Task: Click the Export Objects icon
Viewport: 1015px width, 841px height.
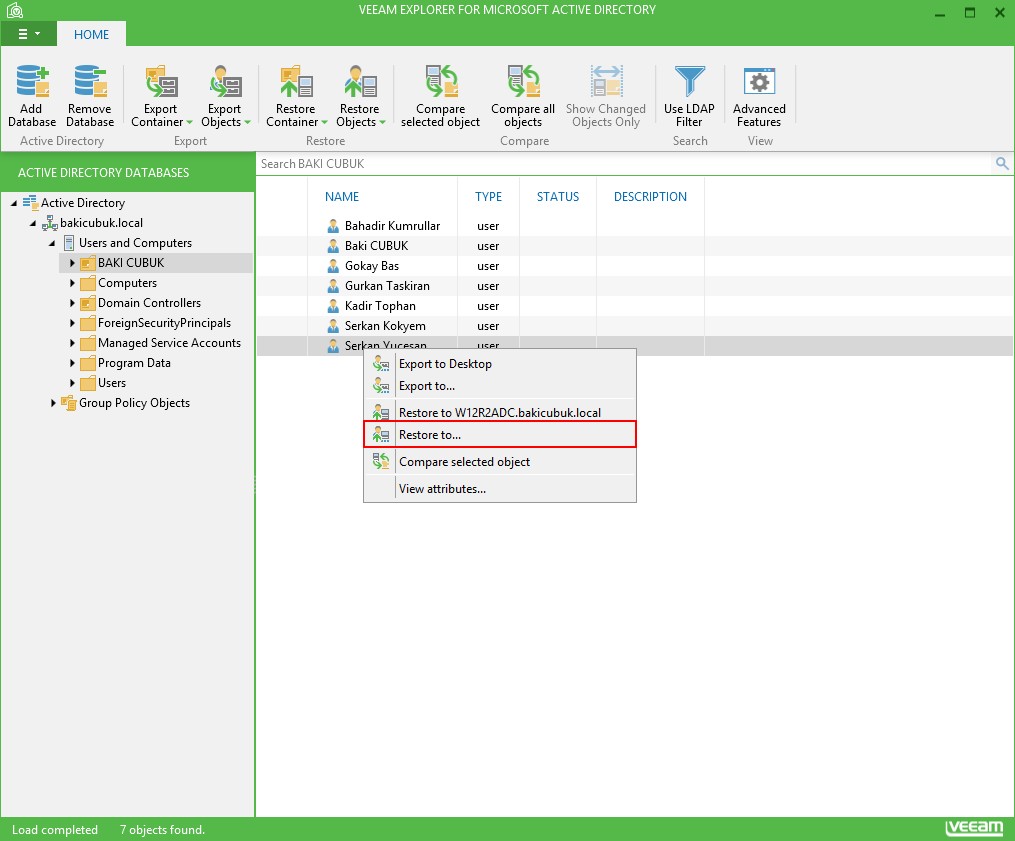Action: click(x=225, y=81)
